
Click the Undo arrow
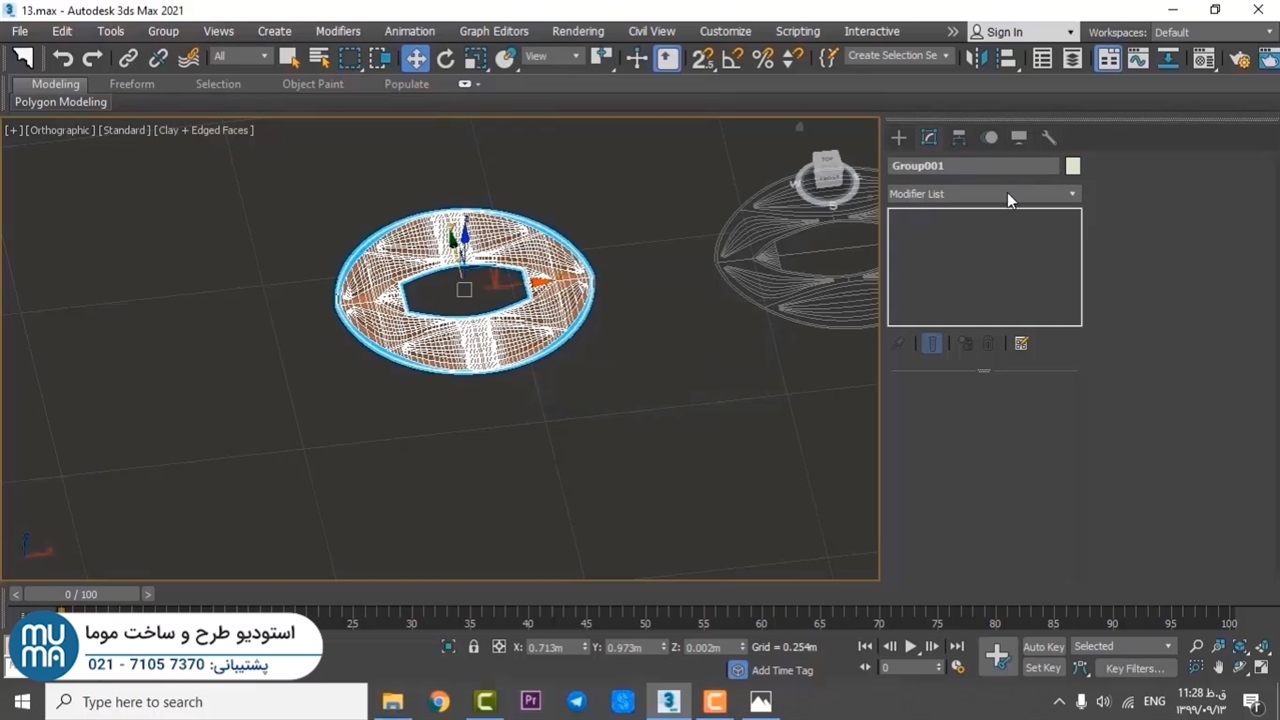pyautogui.click(x=63, y=58)
